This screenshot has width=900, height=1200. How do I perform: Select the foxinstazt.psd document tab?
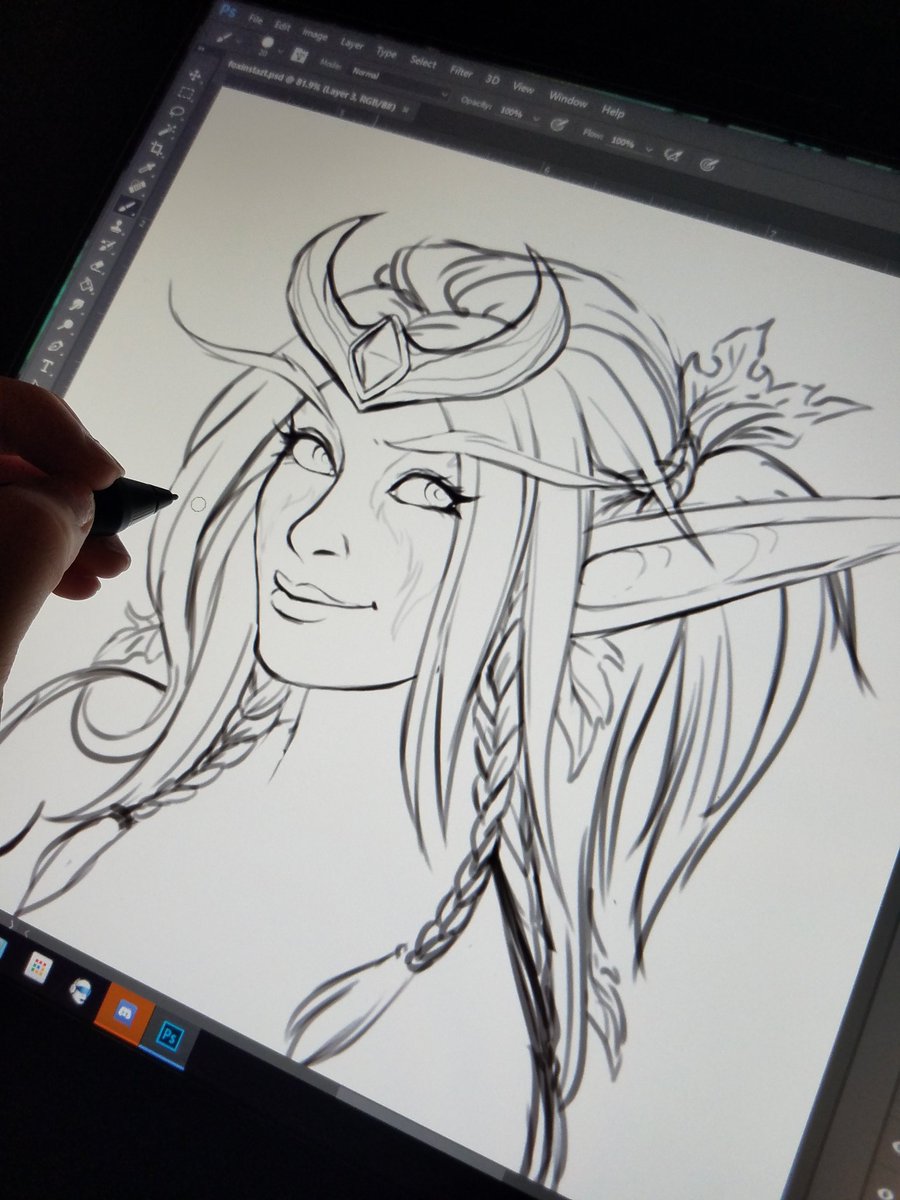311,86
